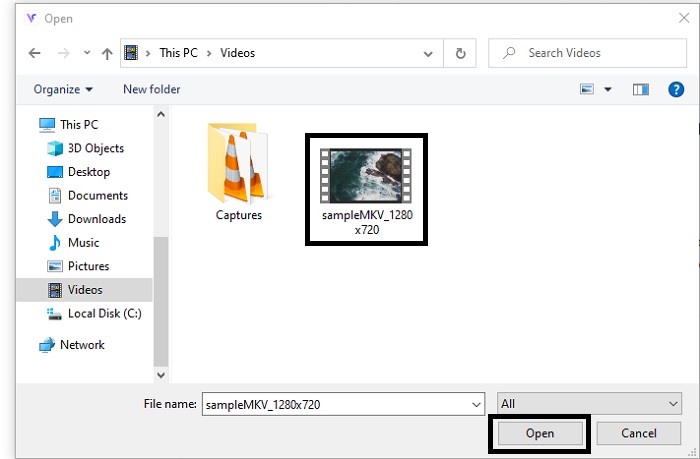Screen dimensions: 700x459
Task: Open the file type All dropdown
Action: (589, 404)
